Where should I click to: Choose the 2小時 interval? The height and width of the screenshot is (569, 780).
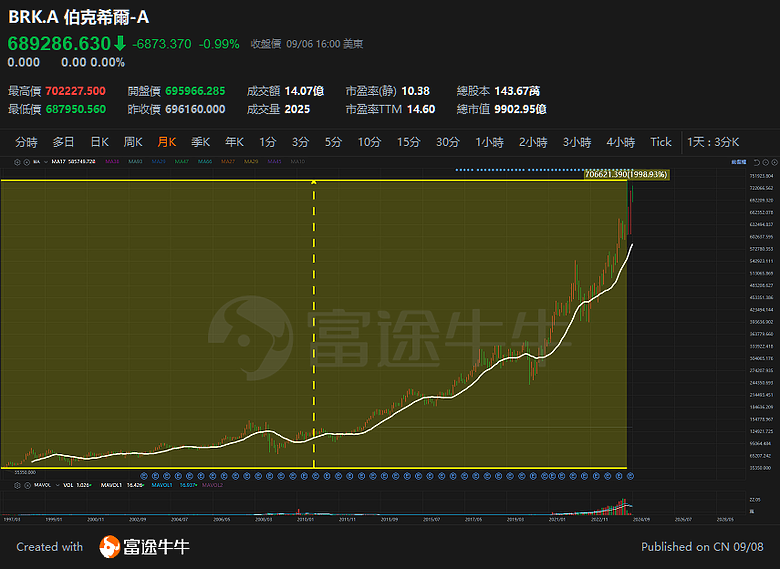click(x=533, y=142)
